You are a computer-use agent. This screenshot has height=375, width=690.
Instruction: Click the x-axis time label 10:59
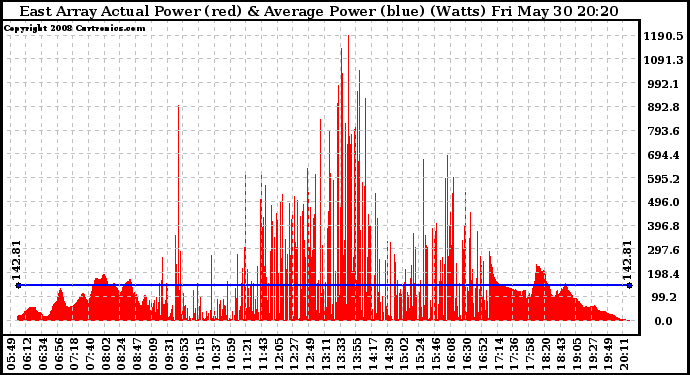click(231, 354)
